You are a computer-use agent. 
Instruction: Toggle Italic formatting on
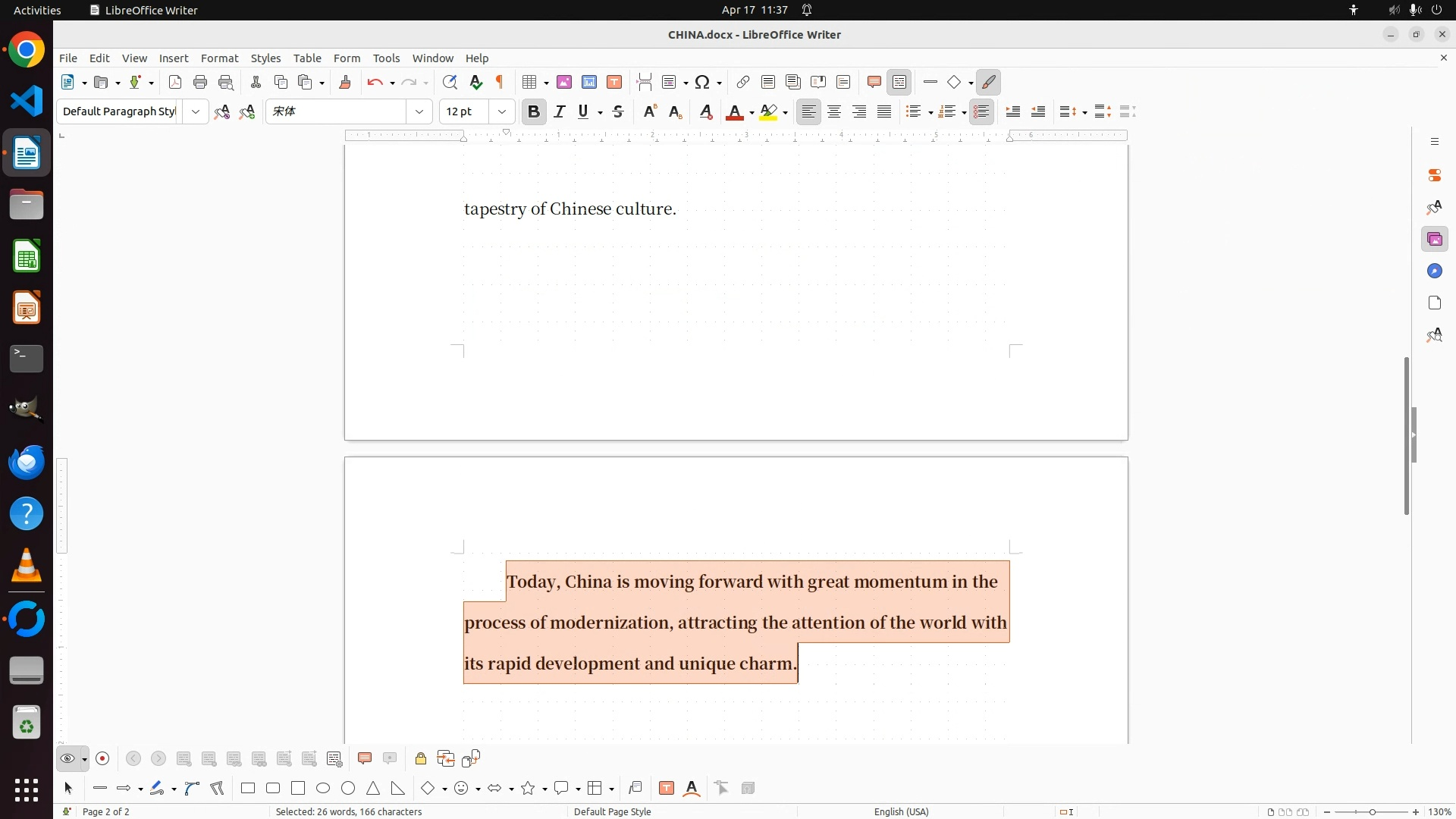coord(560,112)
